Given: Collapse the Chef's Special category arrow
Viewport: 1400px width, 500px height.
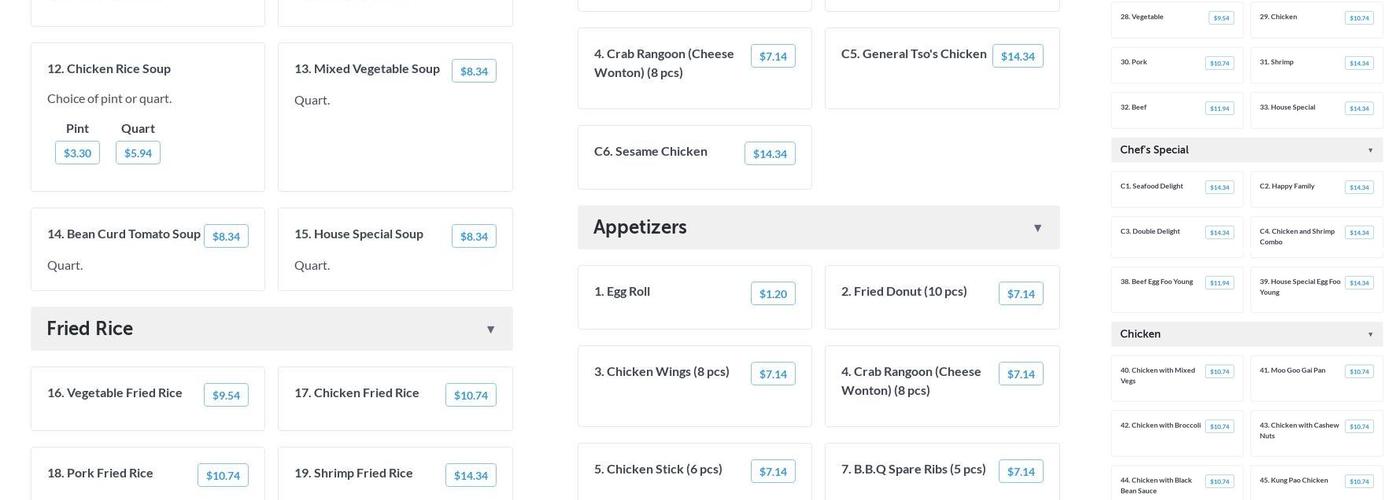Looking at the screenshot, I should click(x=1370, y=150).
